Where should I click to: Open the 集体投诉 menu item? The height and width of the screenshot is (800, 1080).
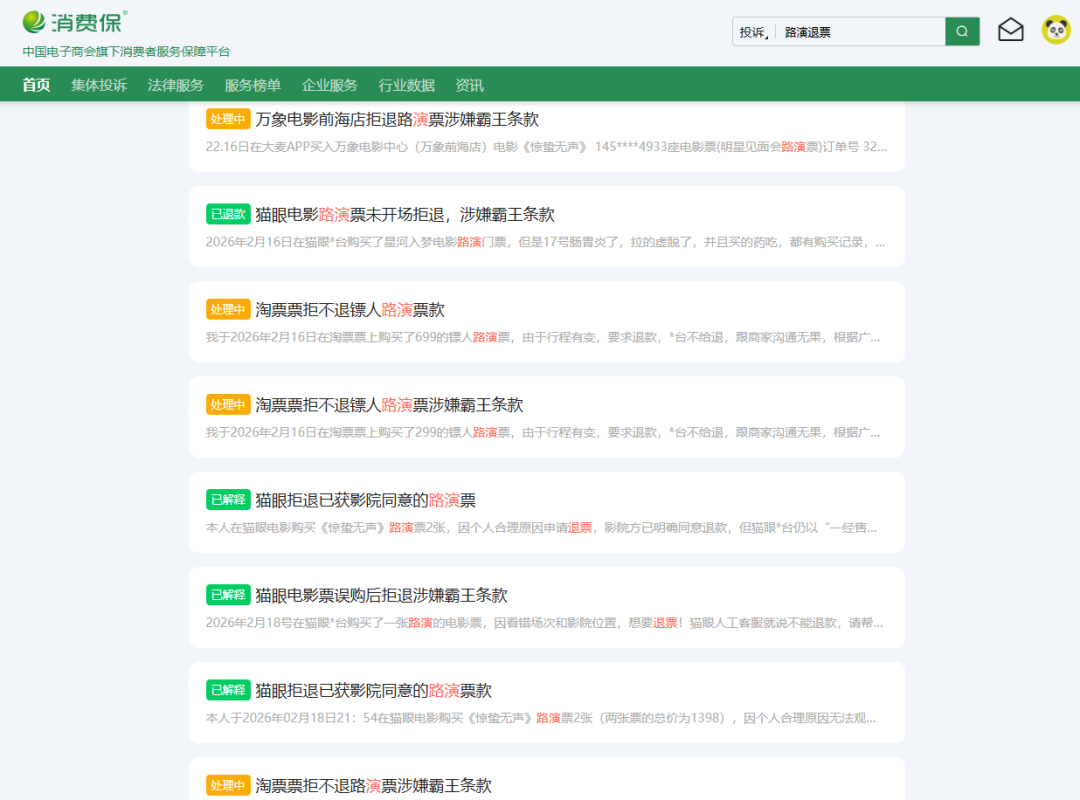pos(99,85)
